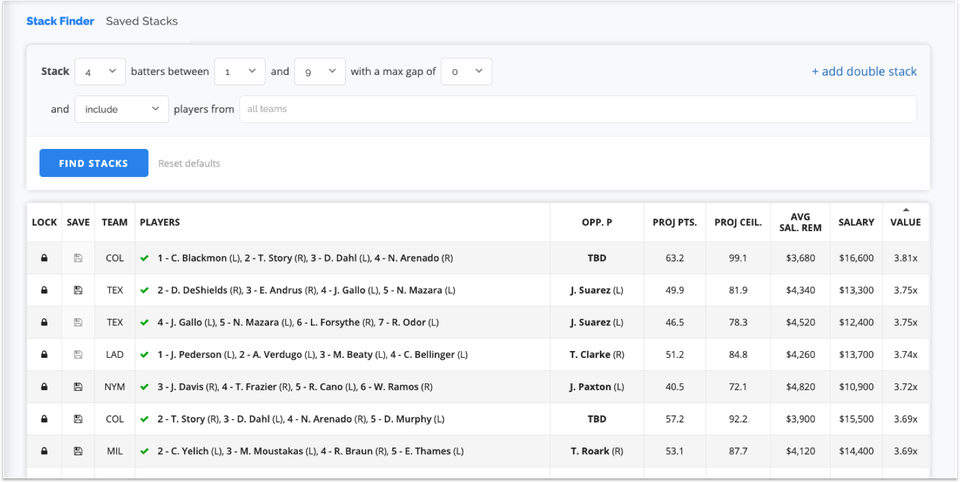
Task: Save the COL Story-to-Murphy stack
Action: pos(78,419)
